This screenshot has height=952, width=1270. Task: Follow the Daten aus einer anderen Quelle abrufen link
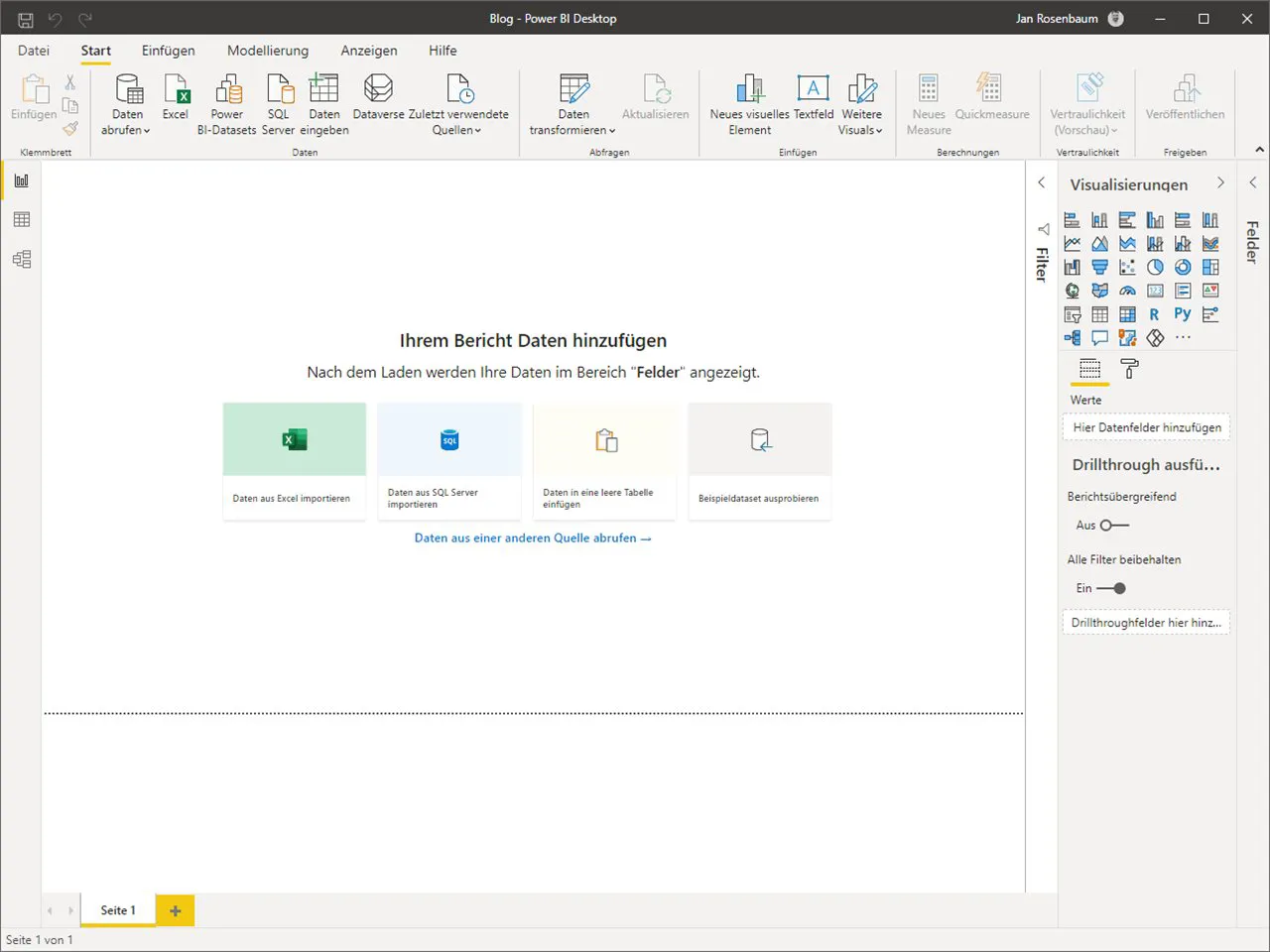533,538
